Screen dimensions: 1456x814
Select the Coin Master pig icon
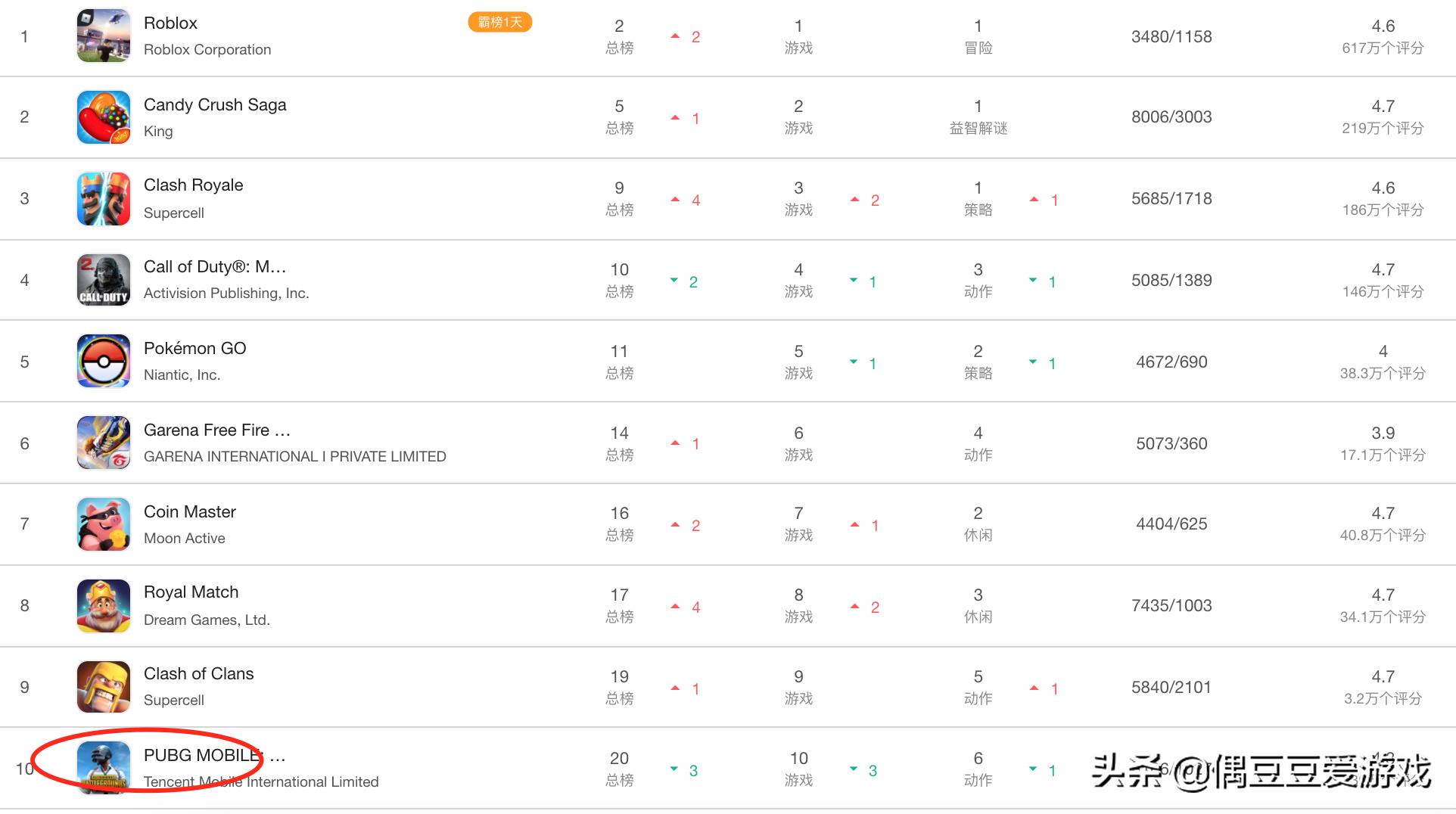click(x=104, y=524)
